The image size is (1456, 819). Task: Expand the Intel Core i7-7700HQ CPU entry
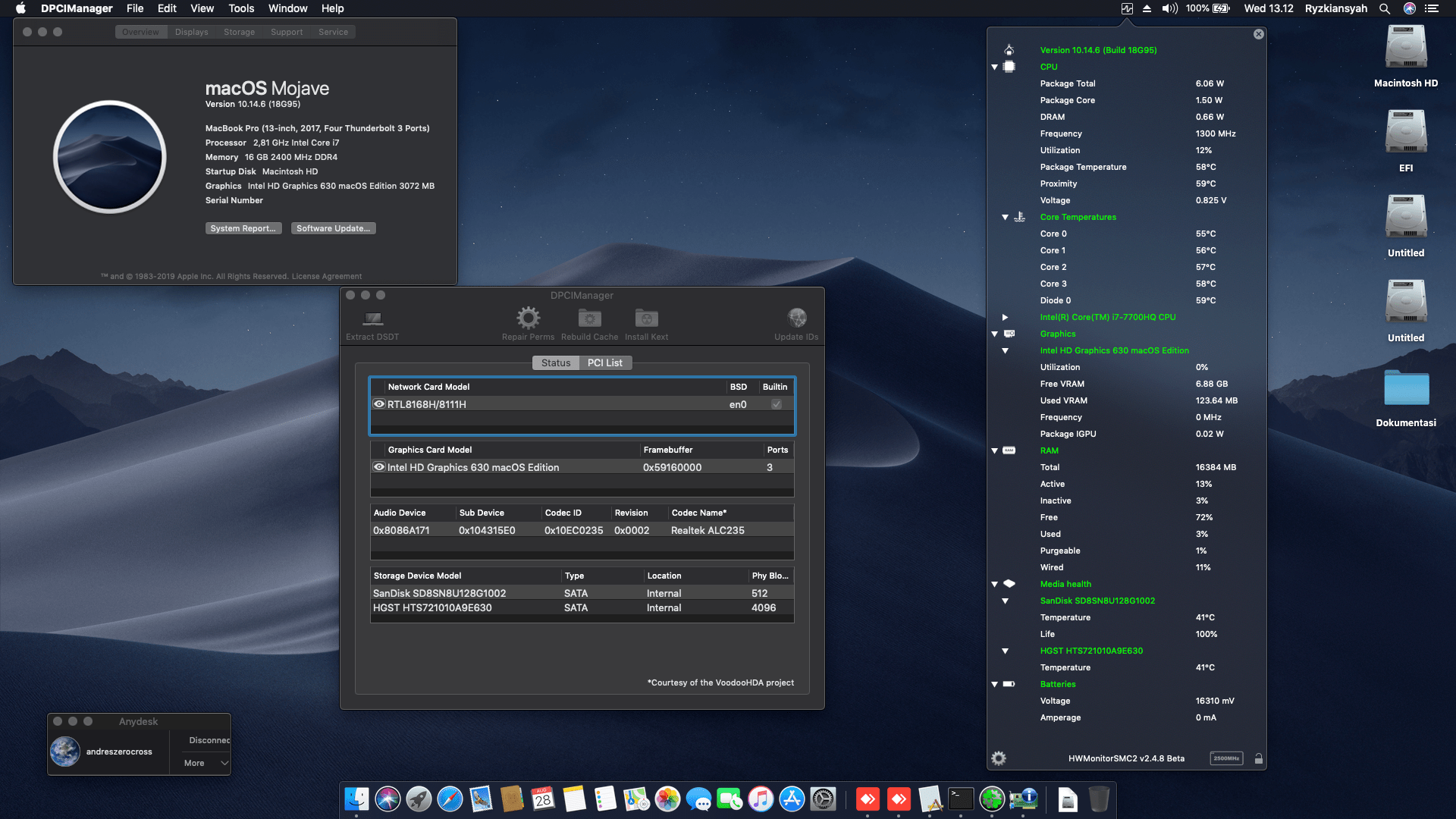click(x=1005, y=317)
